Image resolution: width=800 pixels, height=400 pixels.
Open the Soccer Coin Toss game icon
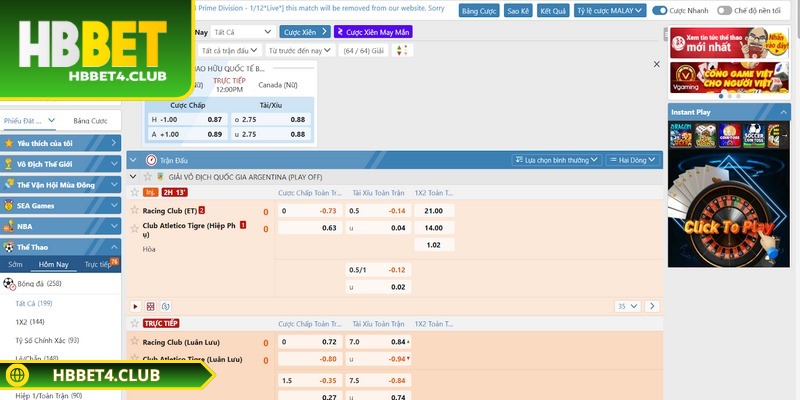click(754, 136)
